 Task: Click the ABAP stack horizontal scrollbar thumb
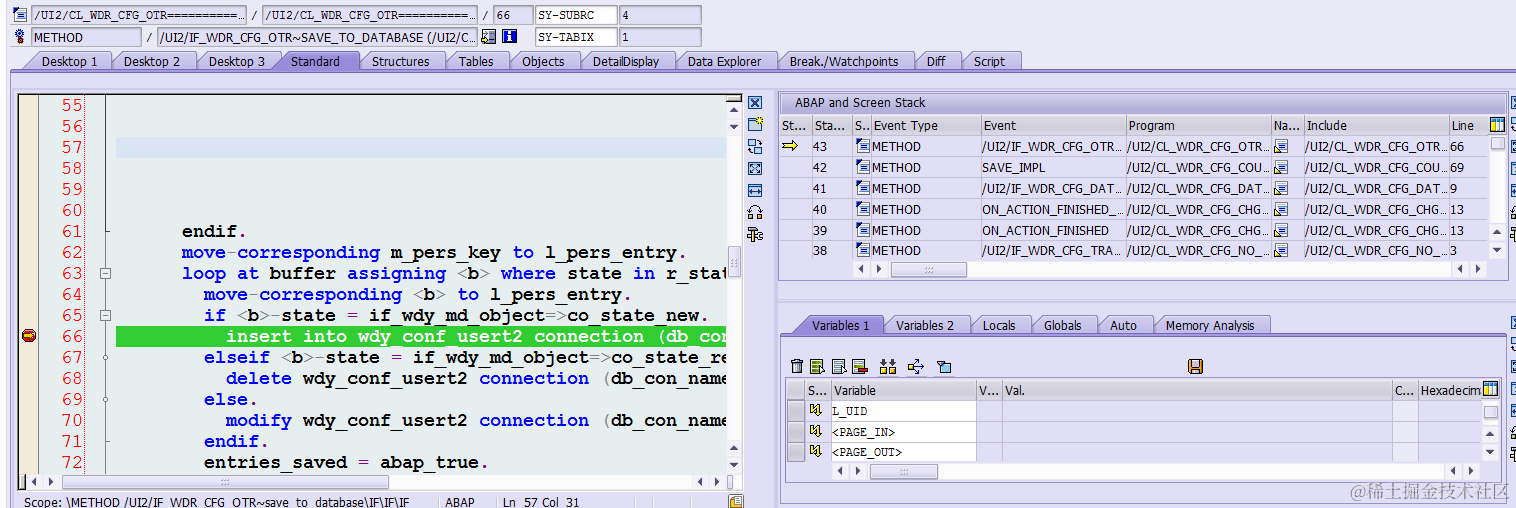pos(928,270)
